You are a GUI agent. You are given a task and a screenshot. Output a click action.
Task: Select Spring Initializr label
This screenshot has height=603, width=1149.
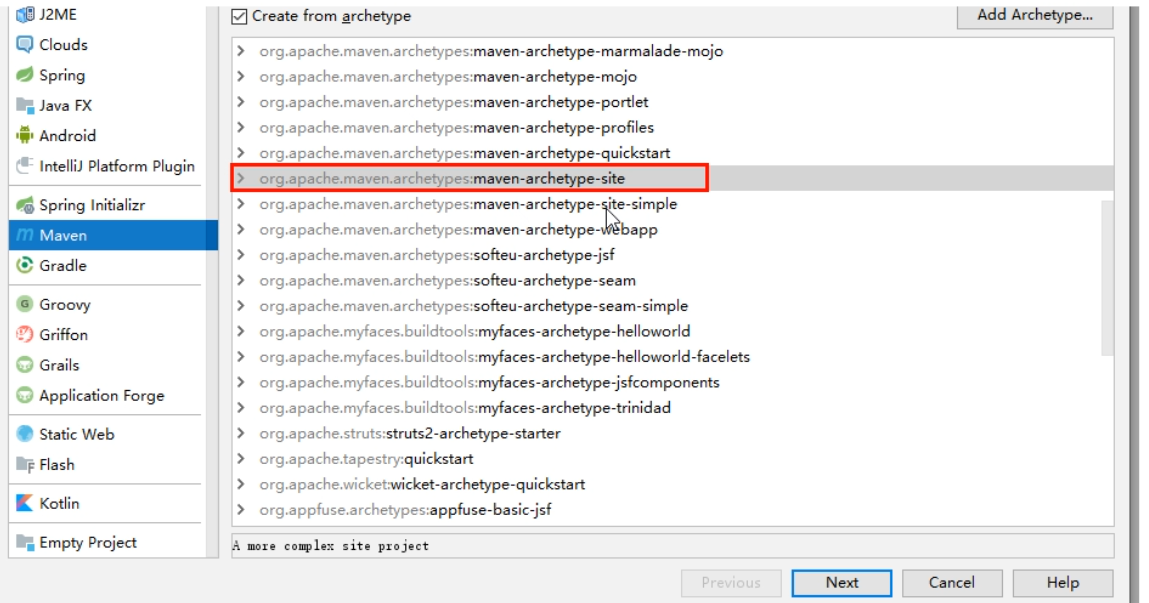click(92, 205)
